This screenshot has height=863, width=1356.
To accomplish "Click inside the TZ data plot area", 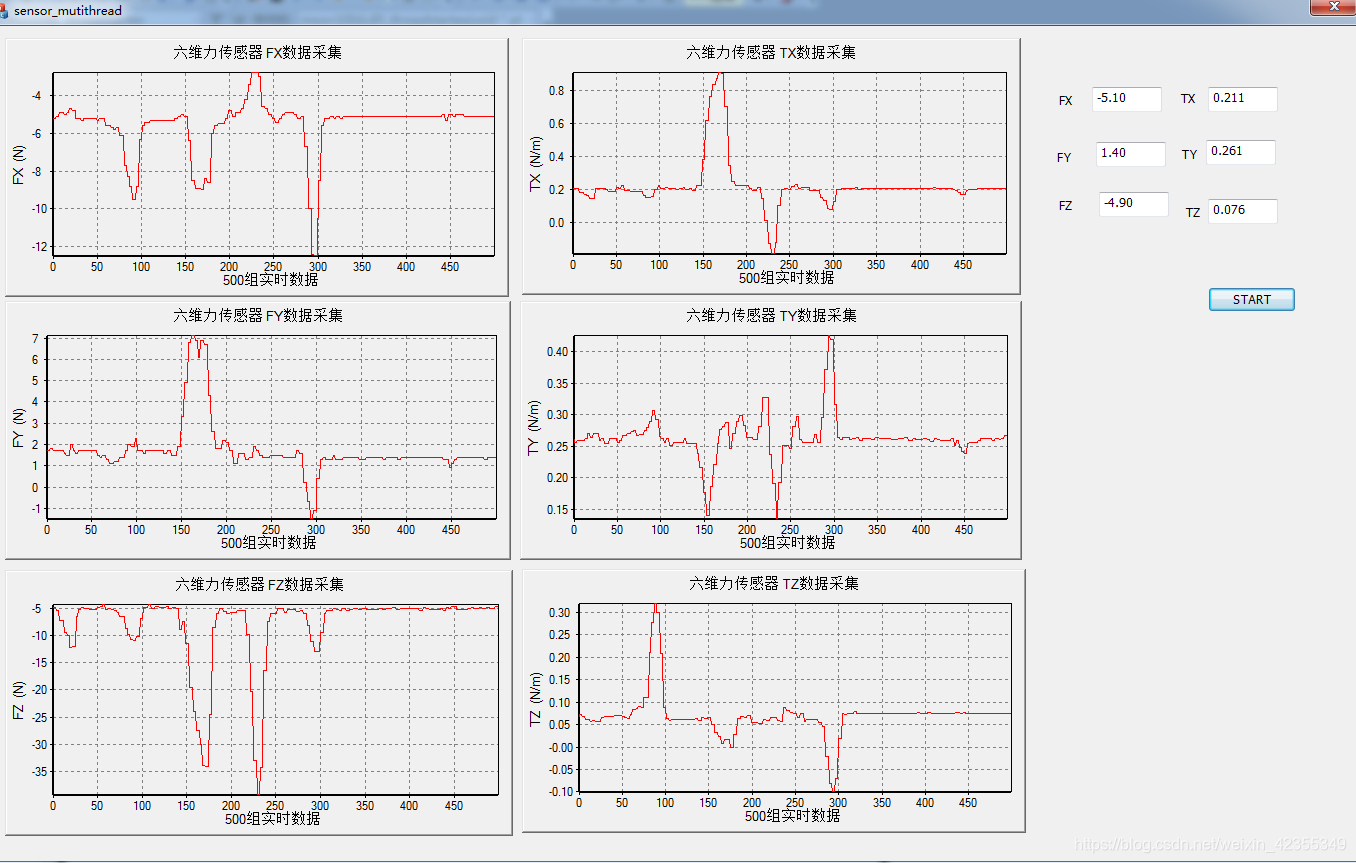I will pos(795,697).
